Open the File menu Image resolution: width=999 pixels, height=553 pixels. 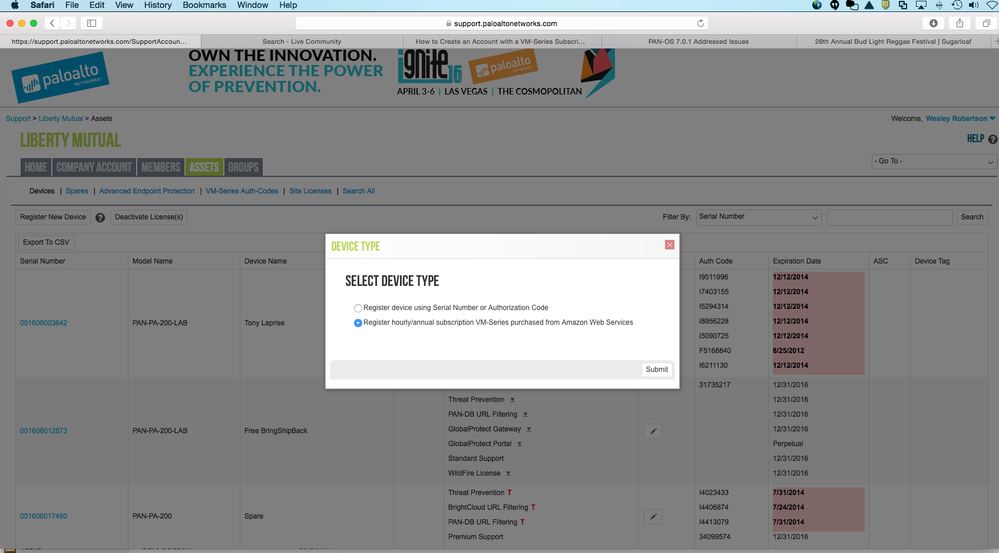72,5
